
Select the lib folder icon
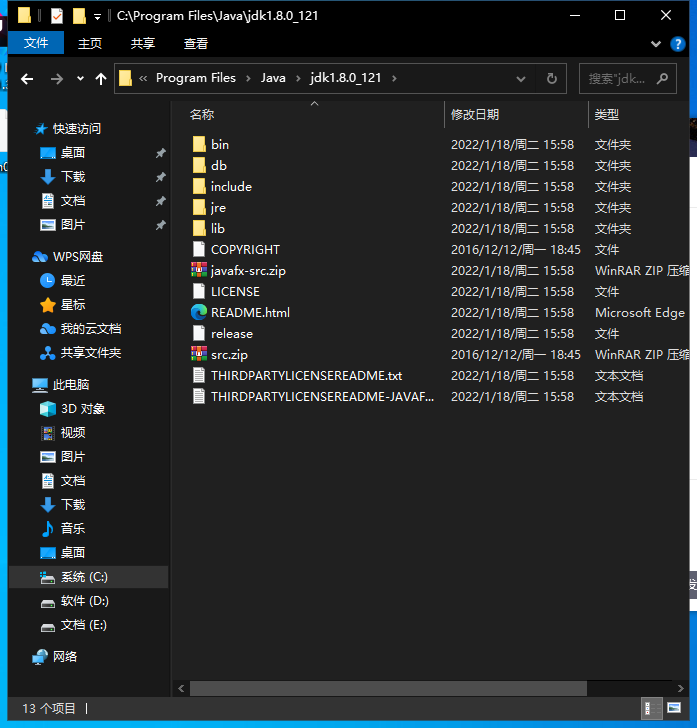[x=199, y=228]
